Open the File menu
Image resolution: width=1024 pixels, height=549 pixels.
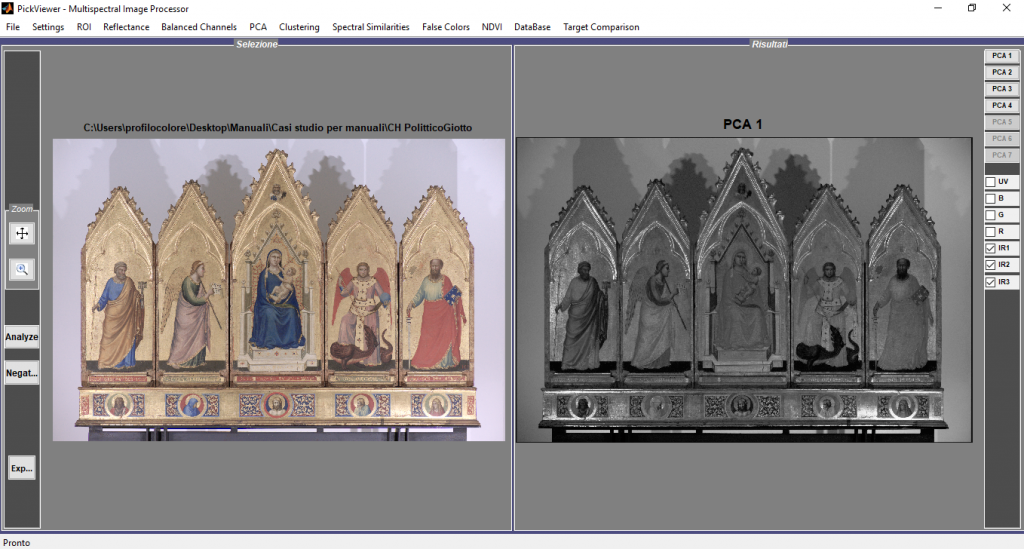coord(13,27)
